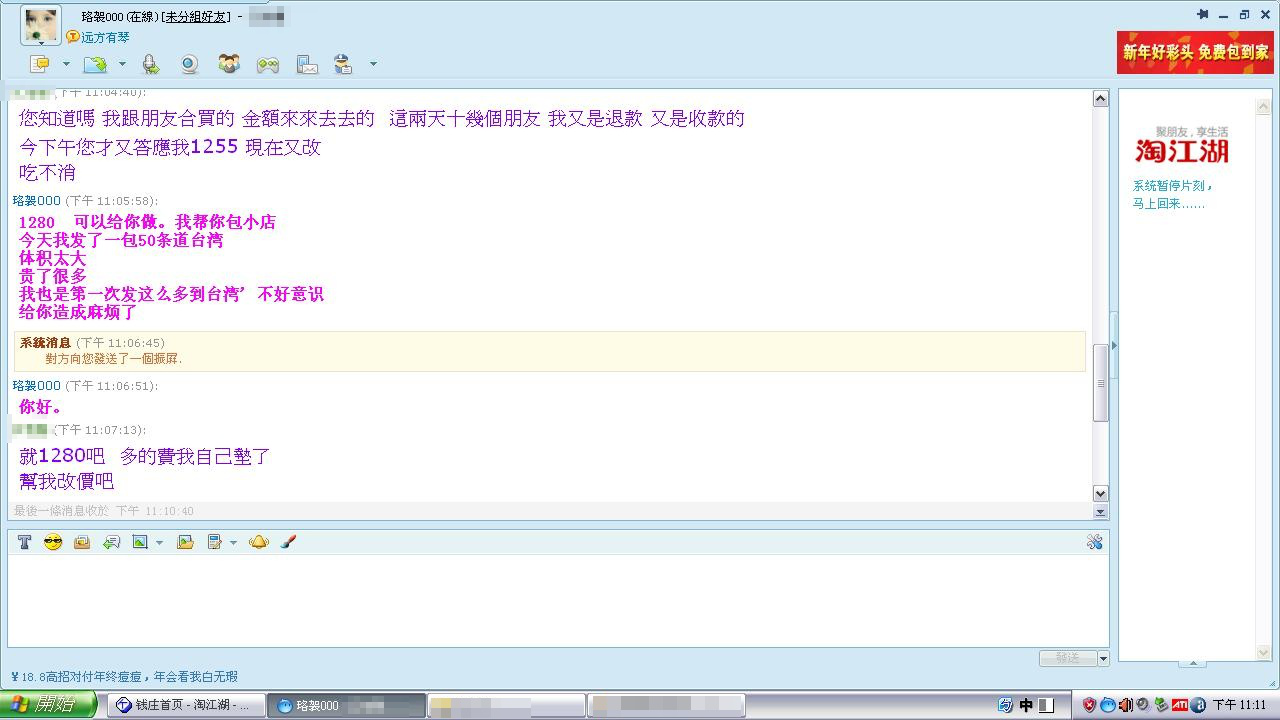
Task: Click the chat history scroll down arrow
Action: click(x=1100, y=493)
